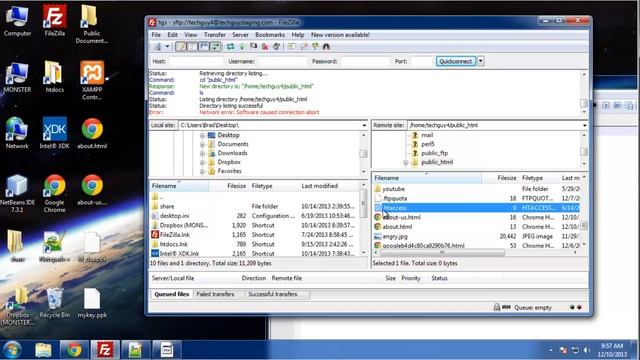Open the File menu
640x360 pixels.
[x=156, y=35]
